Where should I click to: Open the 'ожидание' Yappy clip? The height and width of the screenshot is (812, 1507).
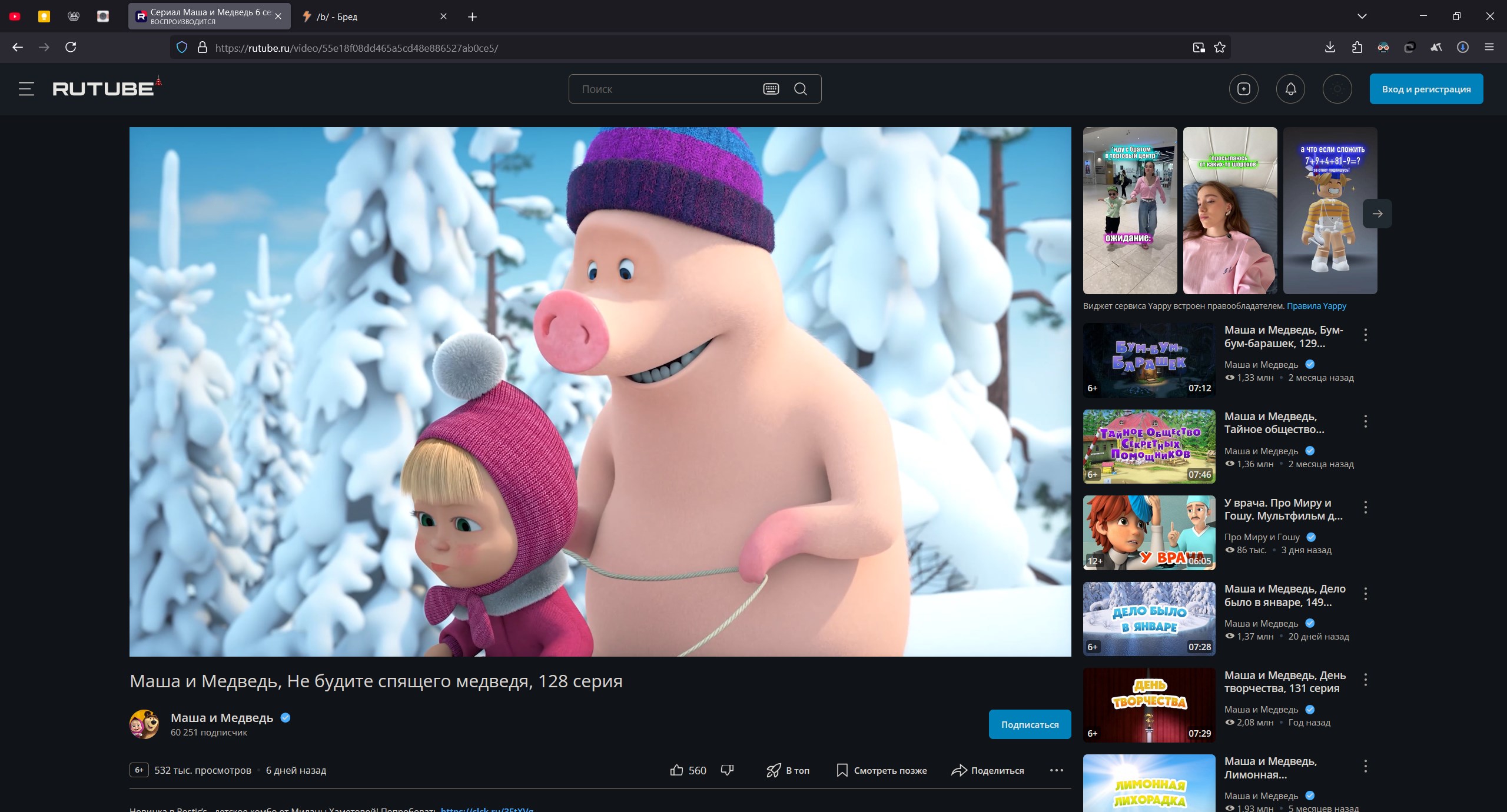[x=1130, y=211]
